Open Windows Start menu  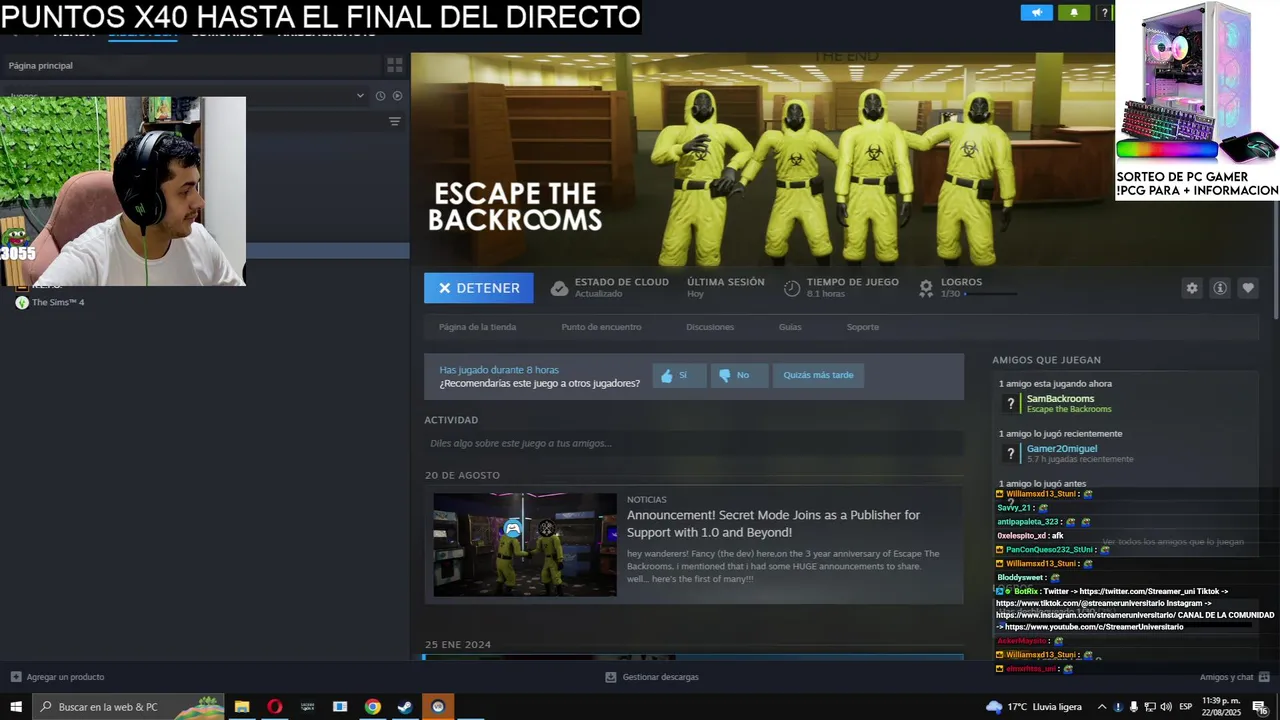pyautogui.click(x=16, y=707)
